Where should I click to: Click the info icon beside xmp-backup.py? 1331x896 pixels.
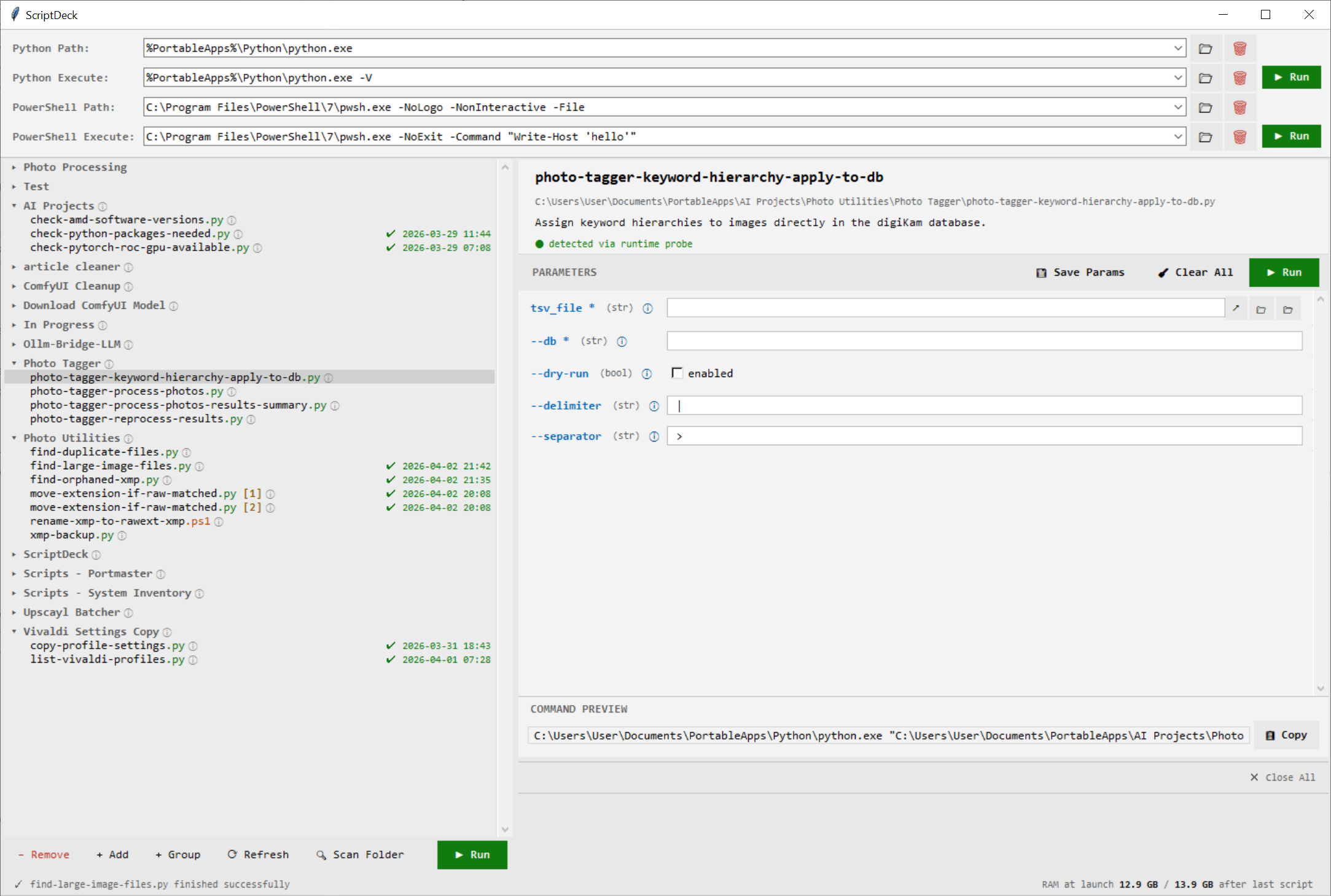coord(122,536)
